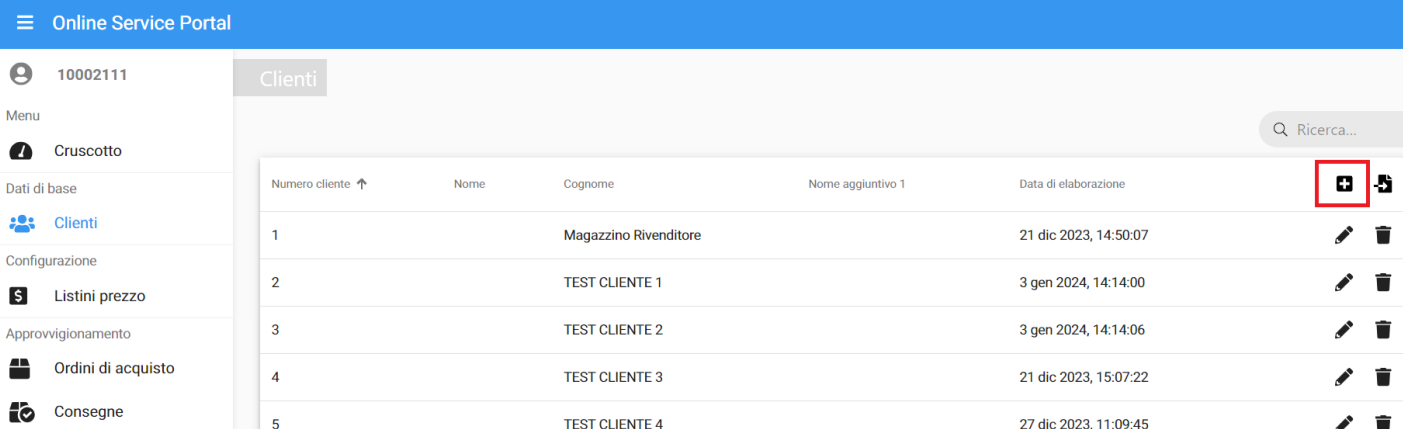
Task: Click date 21 dic 2023, 14:50:07
Action: 1083,235
